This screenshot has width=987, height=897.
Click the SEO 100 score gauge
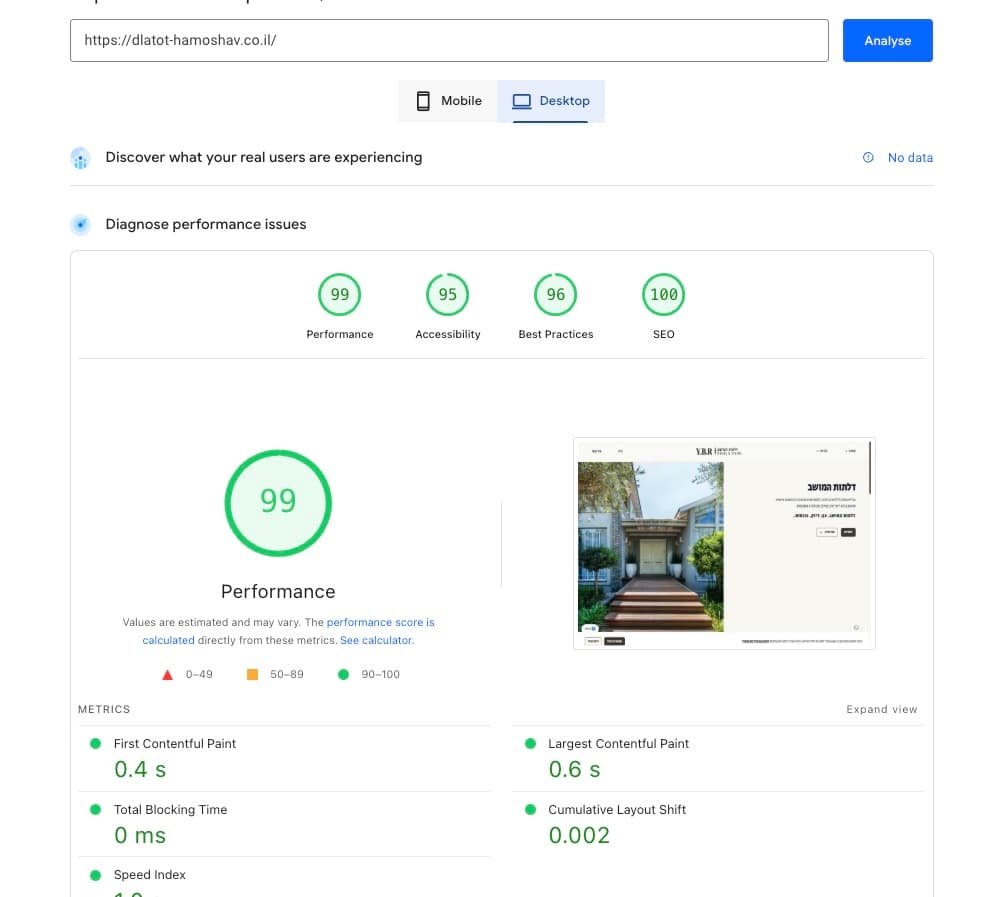click(x=663, y=294)
